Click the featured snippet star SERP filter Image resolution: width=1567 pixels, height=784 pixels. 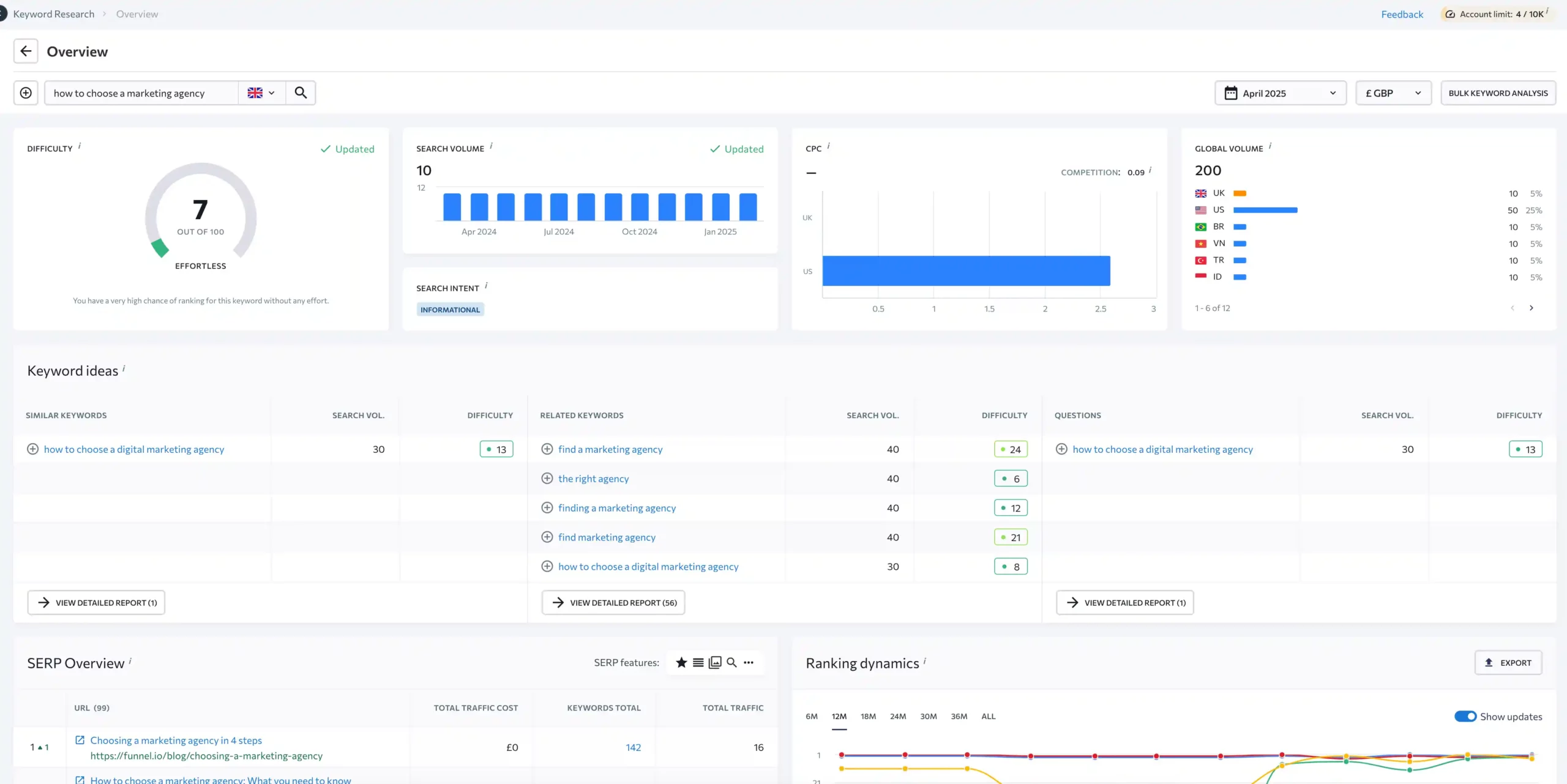click(681, 662)
